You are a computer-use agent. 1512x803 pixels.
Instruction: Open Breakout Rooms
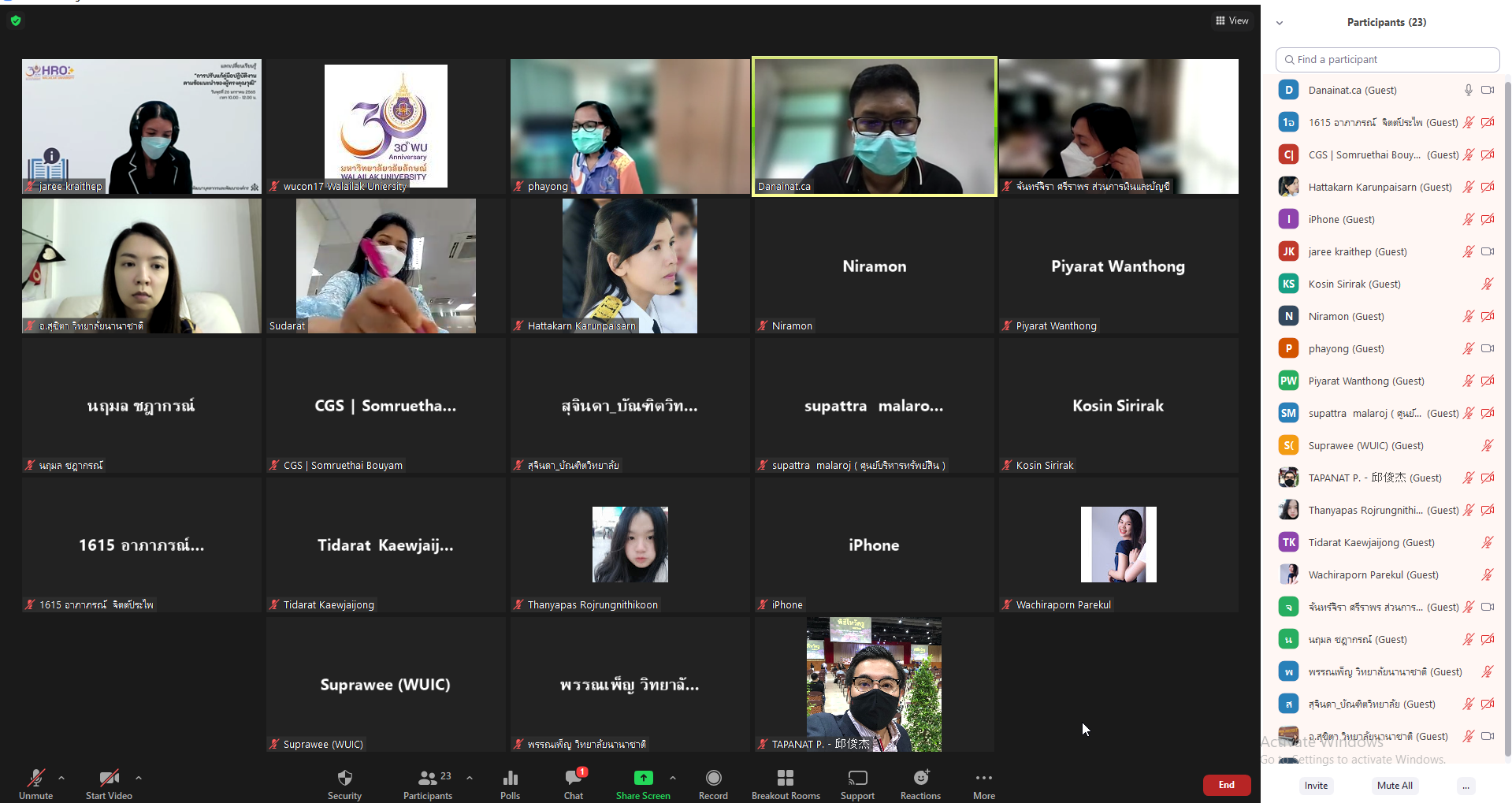coord(785,779)
